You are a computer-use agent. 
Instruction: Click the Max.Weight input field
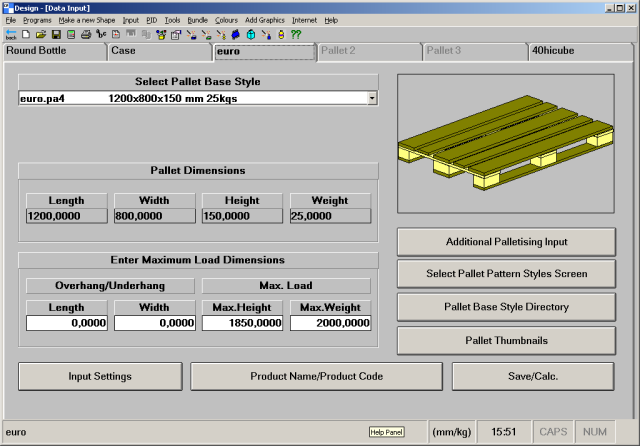tap(331, 323)
